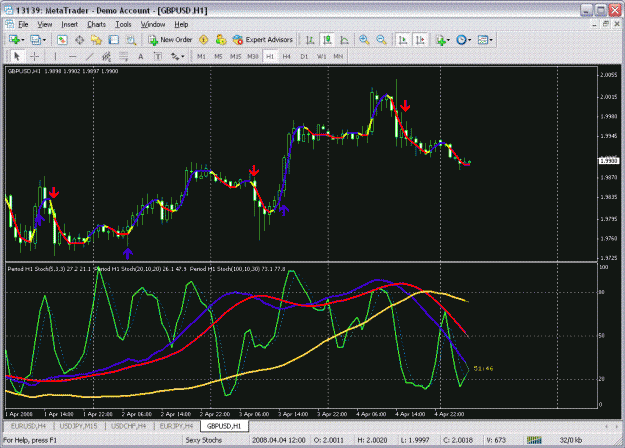Expand the periodicity clock dropdown

[x=470, y=40]
